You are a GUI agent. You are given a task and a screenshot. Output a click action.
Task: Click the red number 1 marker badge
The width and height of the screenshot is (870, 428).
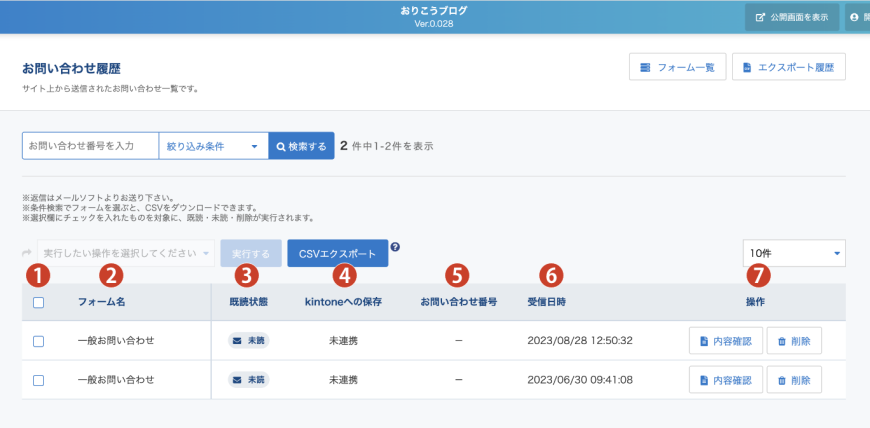point(37,273)
